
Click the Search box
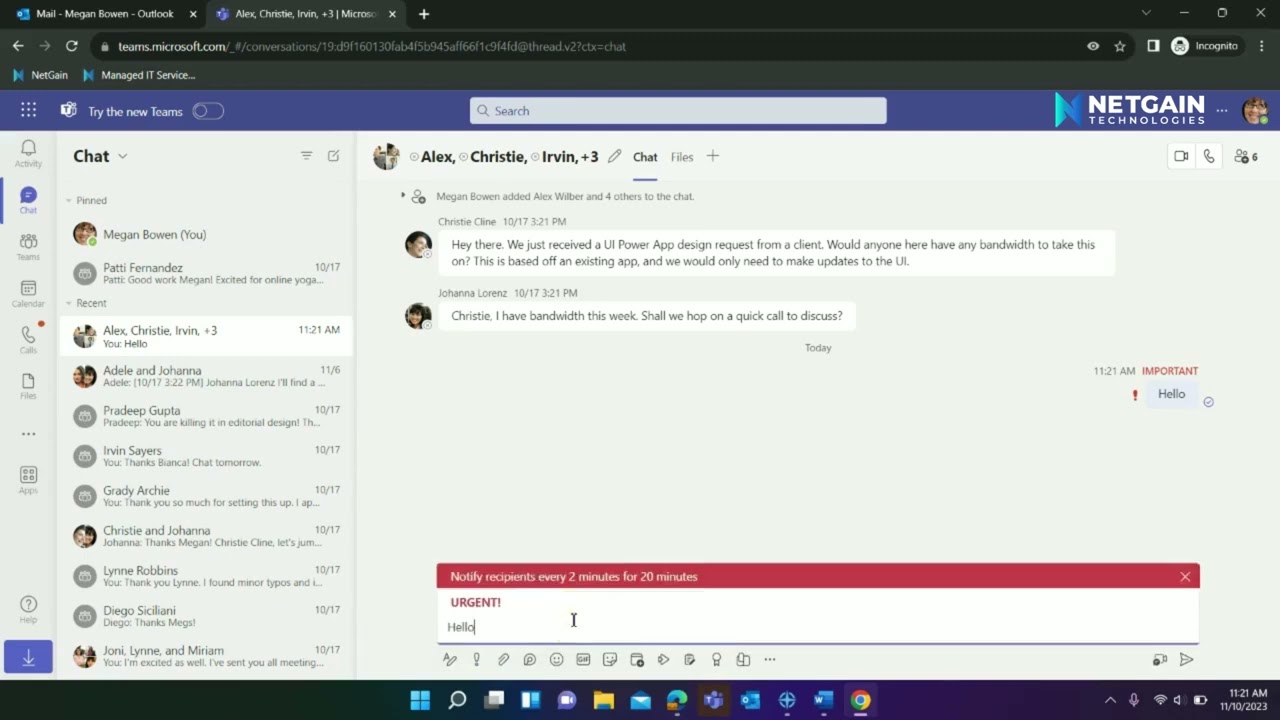pos(678,111)
